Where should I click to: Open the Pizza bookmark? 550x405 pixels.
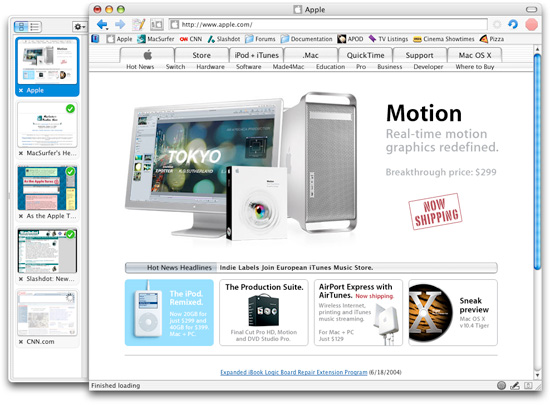pos(492,39)
